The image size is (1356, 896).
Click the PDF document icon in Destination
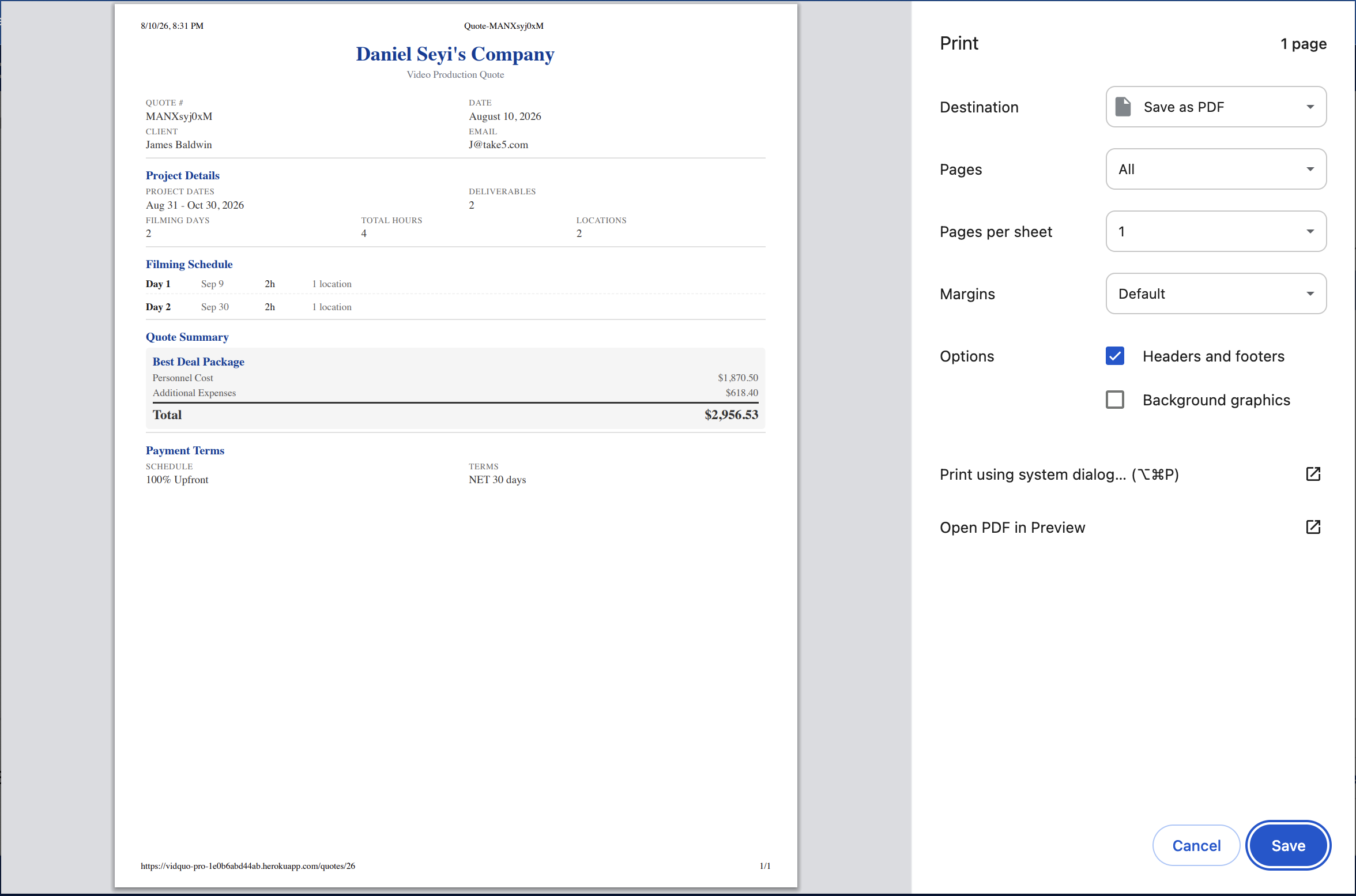(1123, 107)
